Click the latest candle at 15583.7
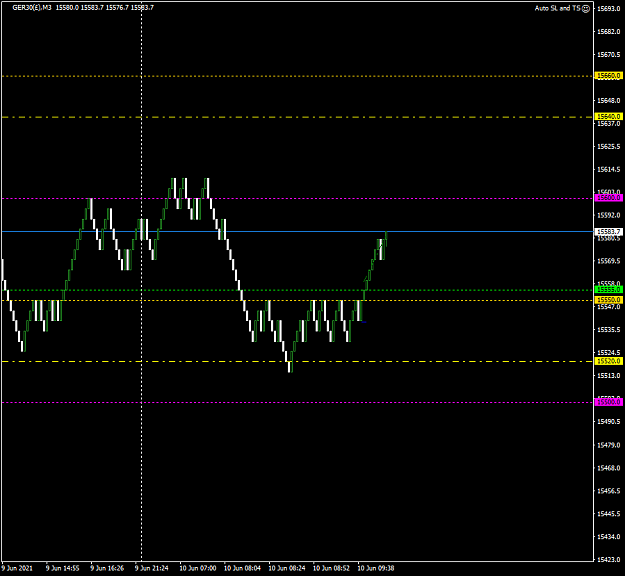This screenshot has height=576, width=625. 386,238
